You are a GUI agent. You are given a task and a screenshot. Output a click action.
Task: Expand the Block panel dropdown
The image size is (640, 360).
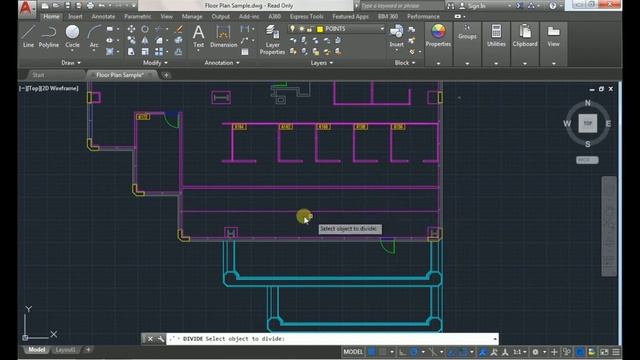point(405,63)
